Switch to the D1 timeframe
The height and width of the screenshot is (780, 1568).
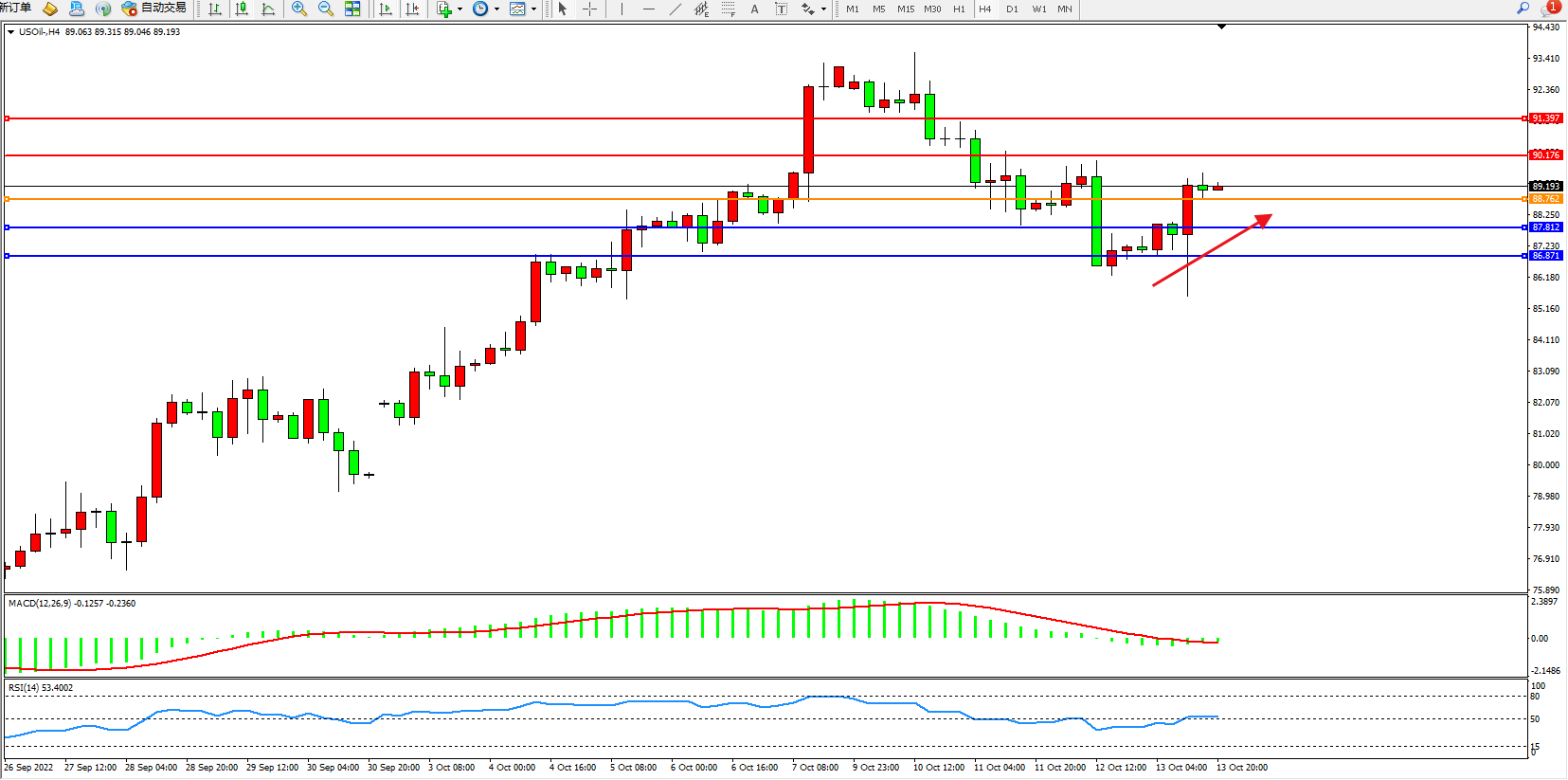point(1012,9)
